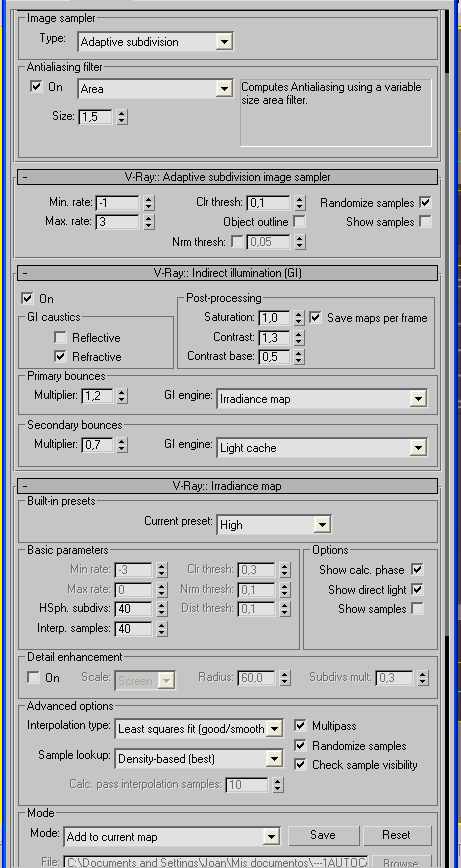Image resolution: width=461 pixels, height=868 pixels.
Task: Open the Primary bounces GI engine dropdown
Action: click(322, 399)
